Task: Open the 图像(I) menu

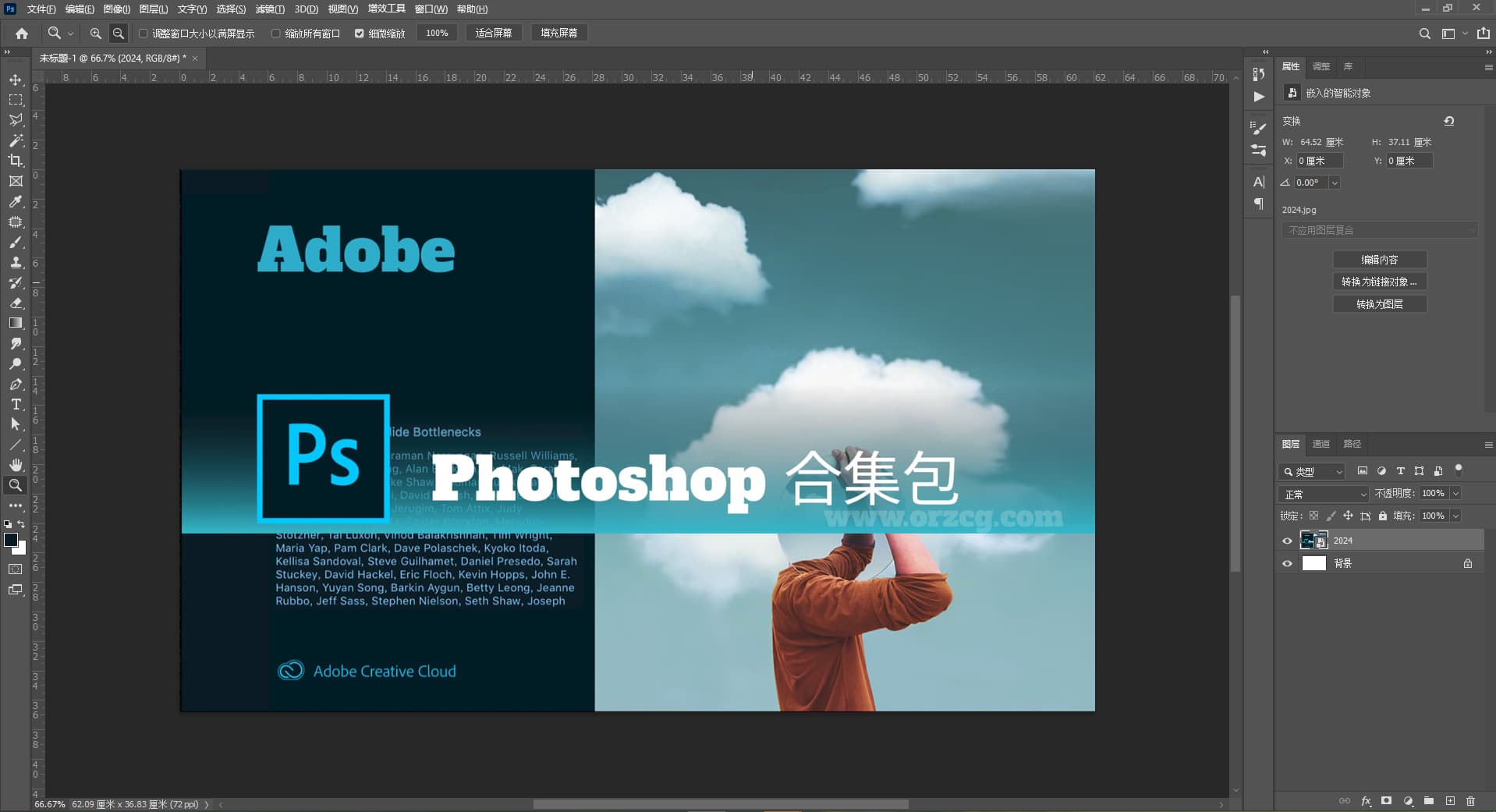Action: (x=116, y=9)
